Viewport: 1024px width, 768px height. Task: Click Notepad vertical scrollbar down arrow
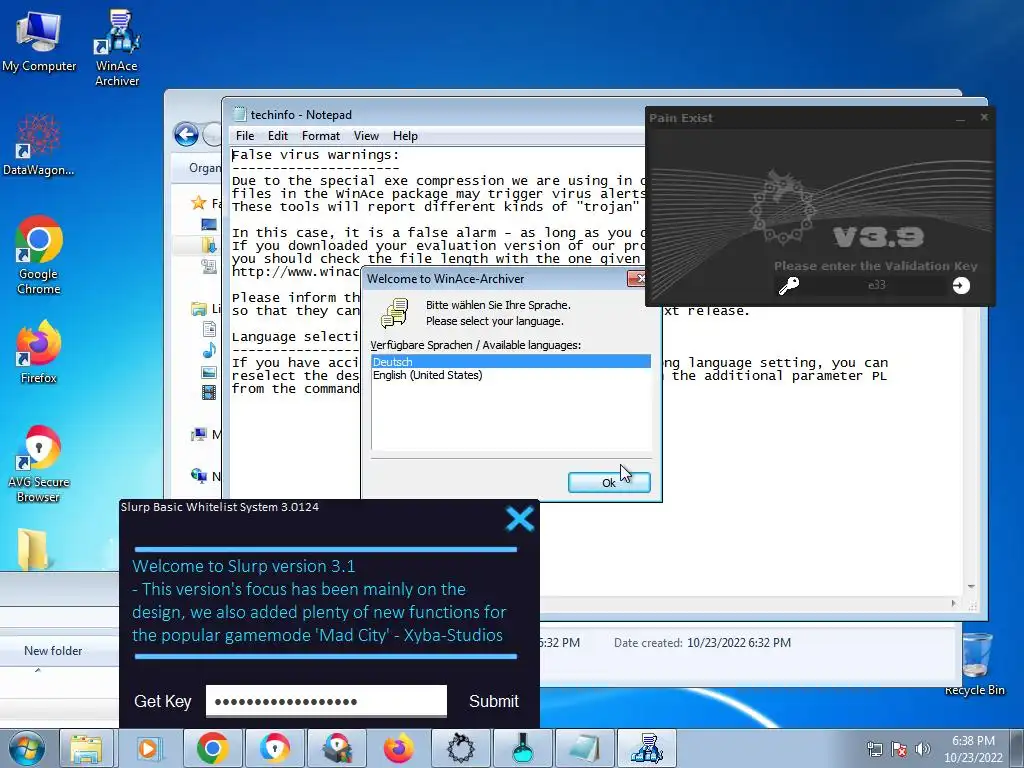971,587
